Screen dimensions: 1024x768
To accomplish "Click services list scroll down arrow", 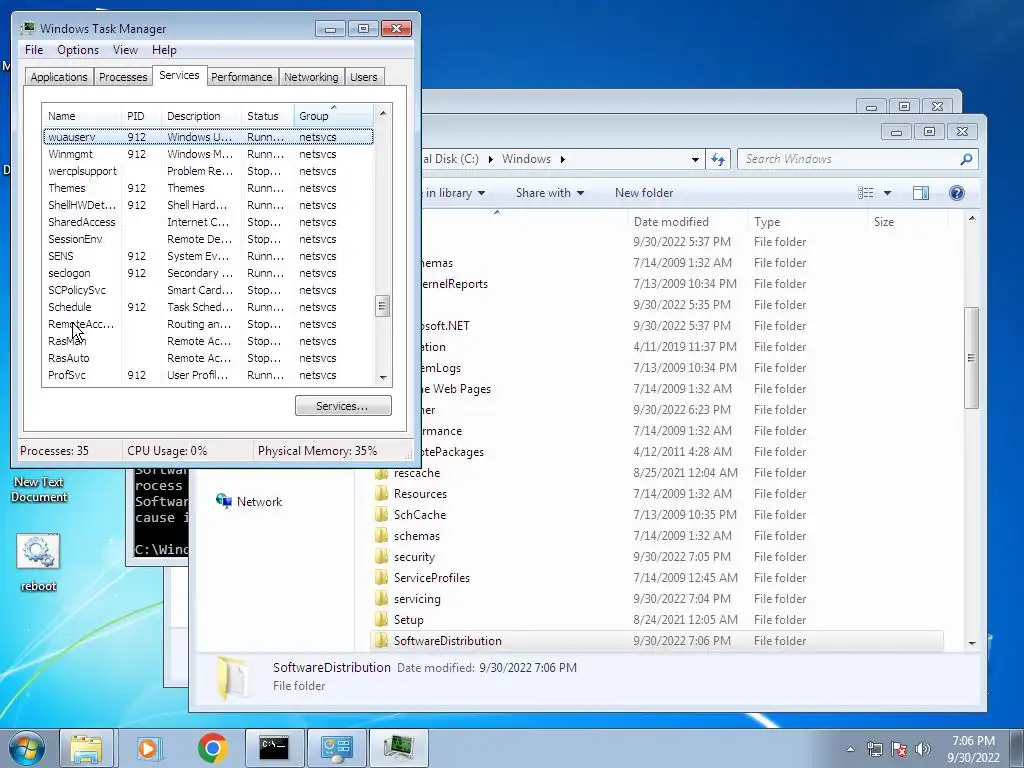I will pyautogui.click(x=383, y=377).
